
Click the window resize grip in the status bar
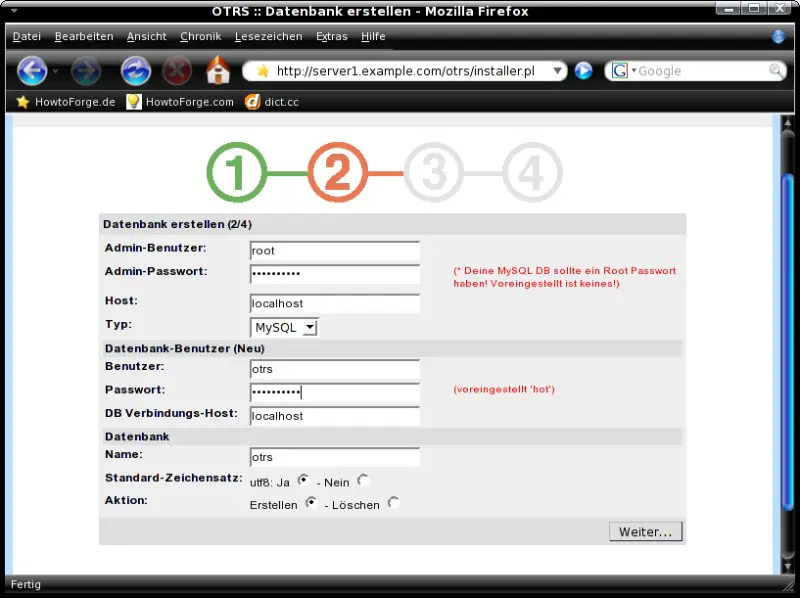[x=789, y=585]
